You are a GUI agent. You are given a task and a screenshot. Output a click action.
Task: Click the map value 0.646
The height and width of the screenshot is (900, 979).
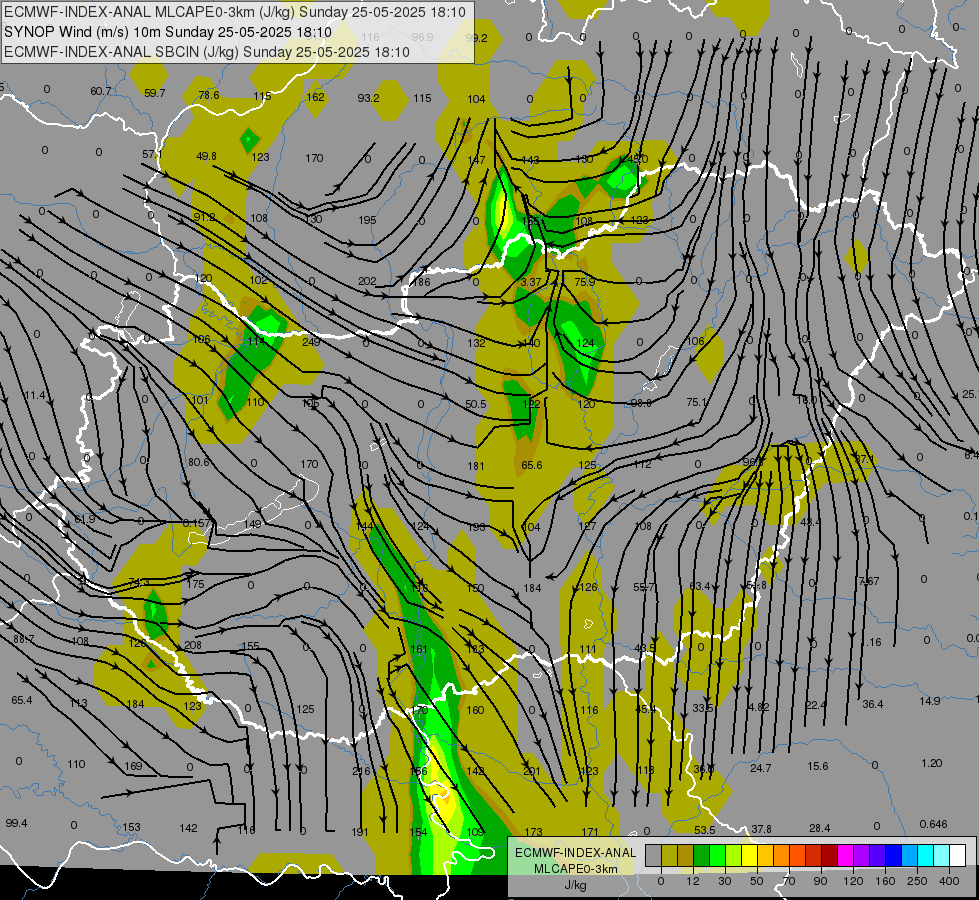pos(933,824)
